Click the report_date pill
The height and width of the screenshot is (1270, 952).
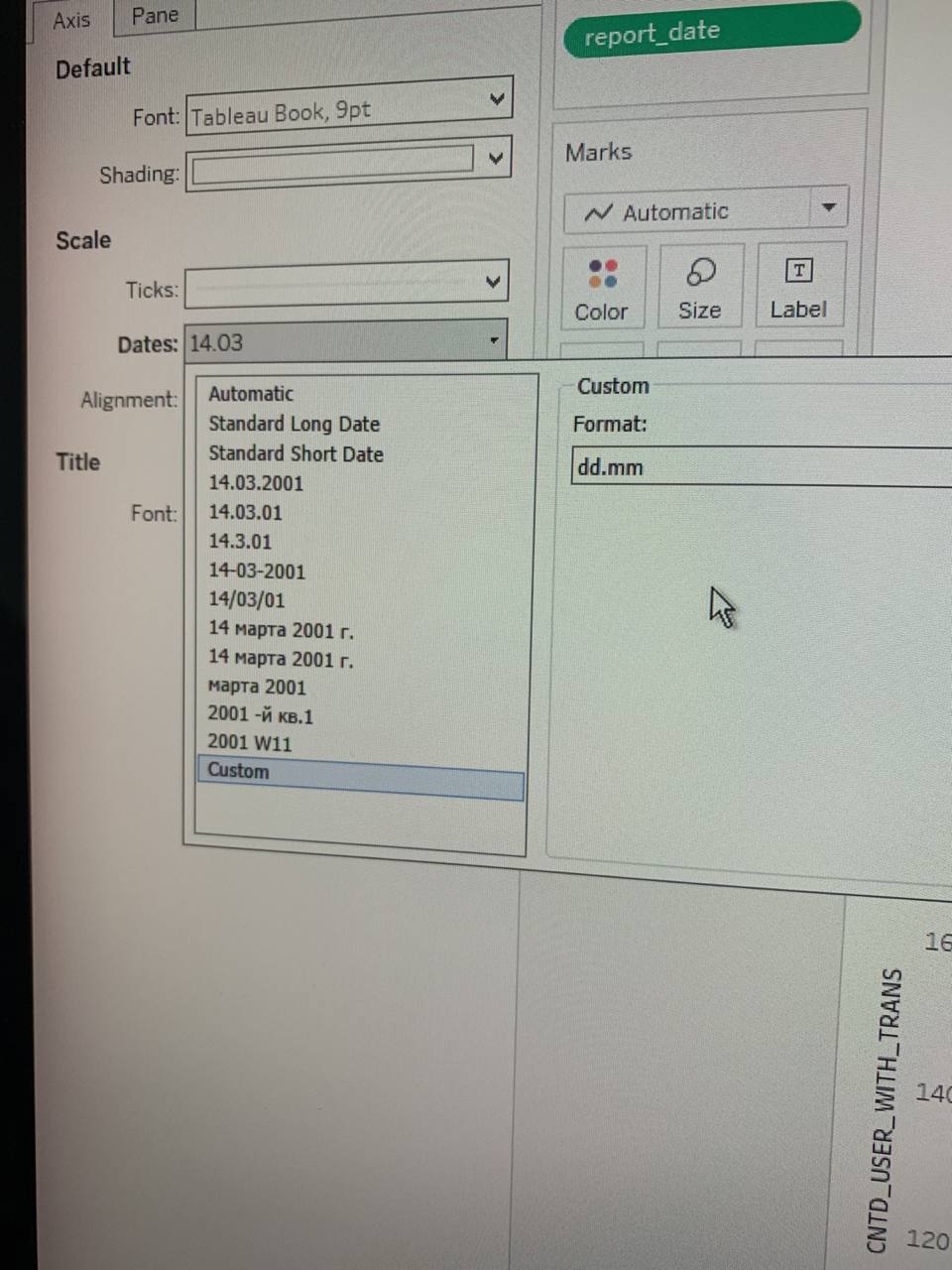coord(711,30)
